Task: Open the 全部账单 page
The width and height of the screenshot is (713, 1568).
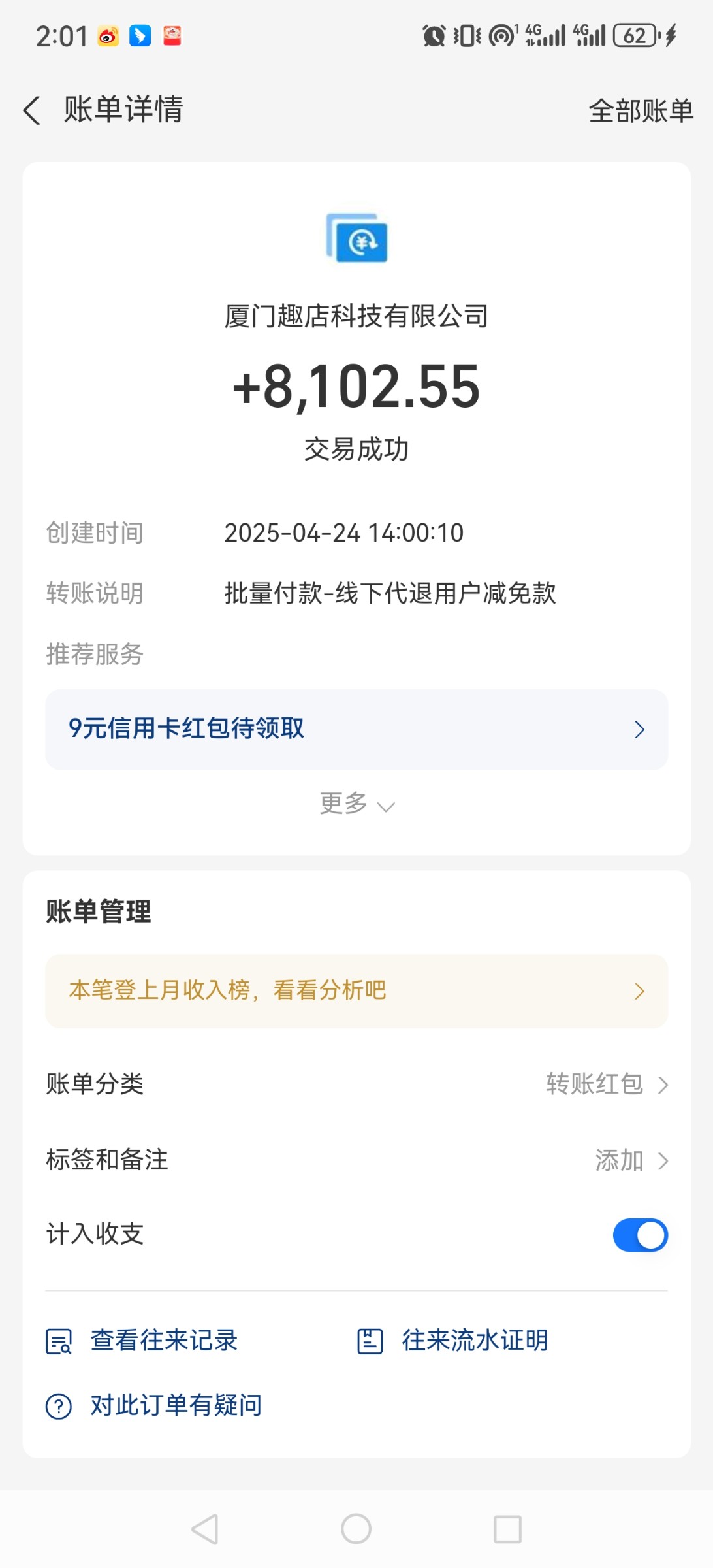Action: (641, 111)
